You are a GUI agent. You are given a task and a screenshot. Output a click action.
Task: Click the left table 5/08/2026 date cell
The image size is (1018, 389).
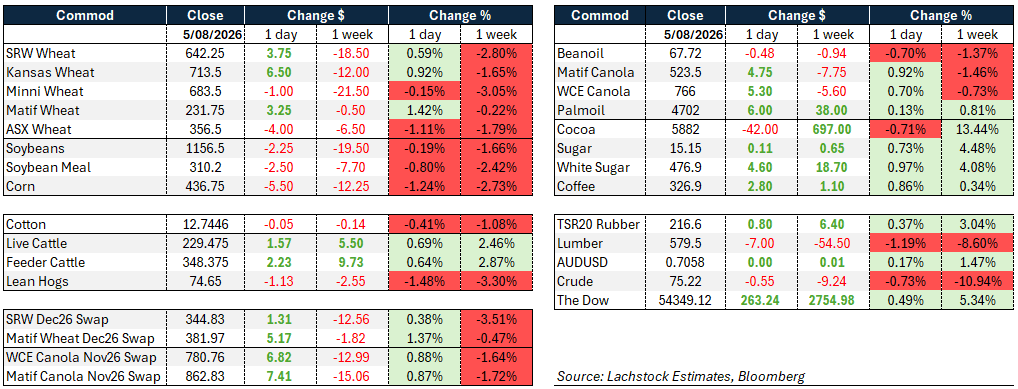[205, 34]
